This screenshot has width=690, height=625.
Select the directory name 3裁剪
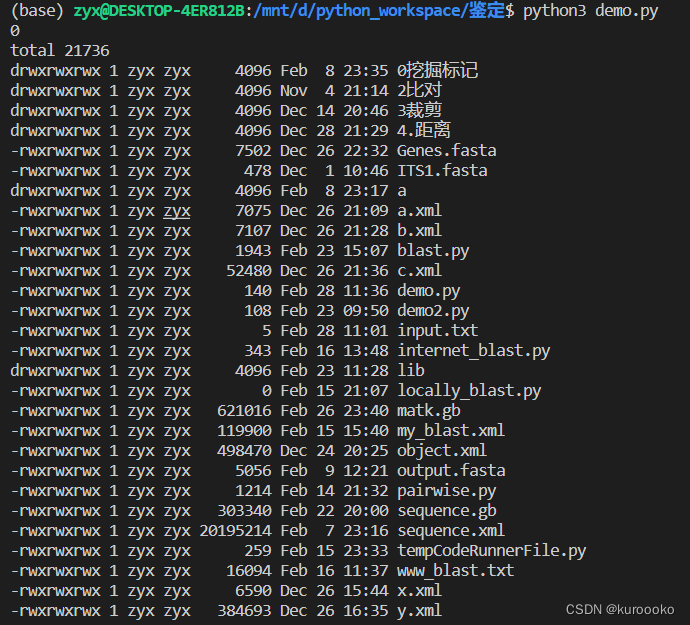point(419,110)
